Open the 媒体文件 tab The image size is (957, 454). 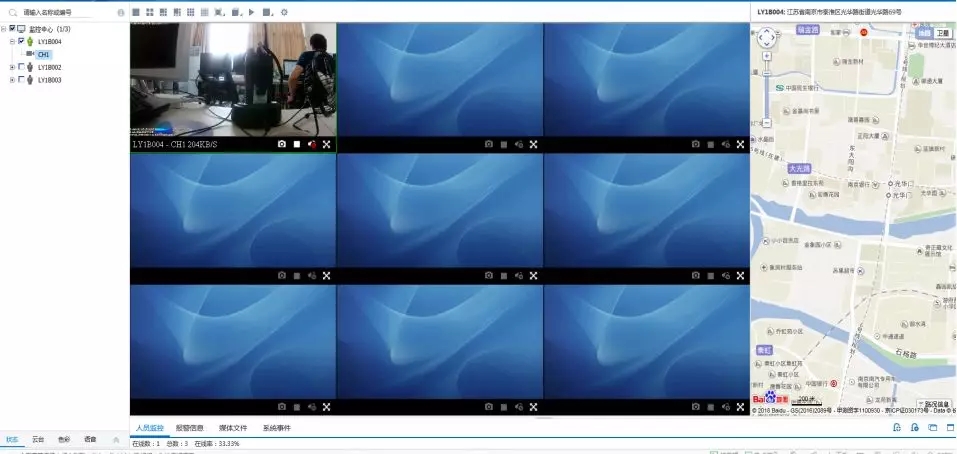pyautogui.click(x=233, y=428)
